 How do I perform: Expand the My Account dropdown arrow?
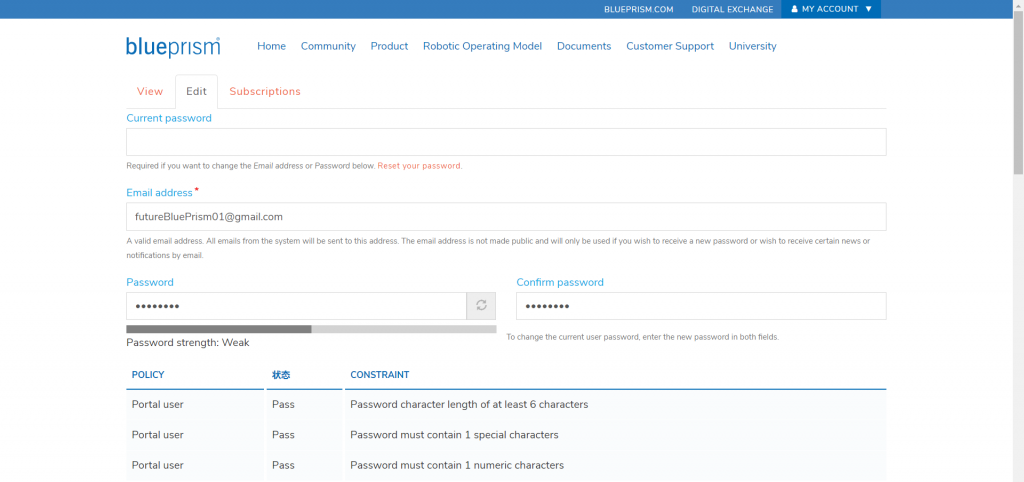[869, 9]
